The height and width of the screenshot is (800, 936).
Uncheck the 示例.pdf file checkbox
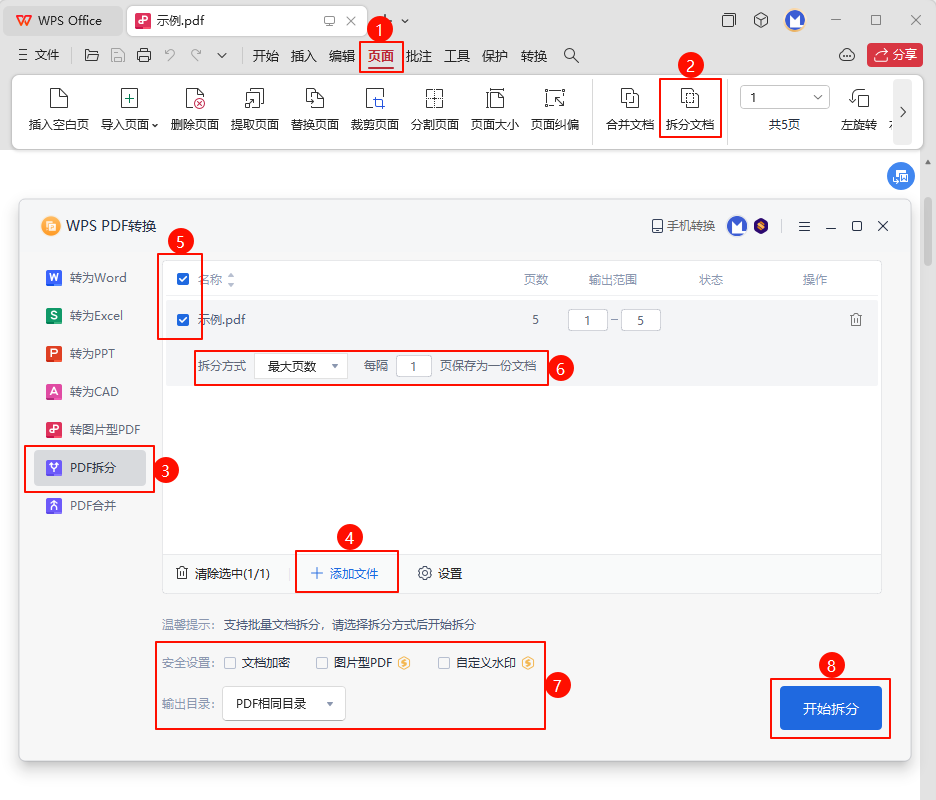(x=183, y=320)
